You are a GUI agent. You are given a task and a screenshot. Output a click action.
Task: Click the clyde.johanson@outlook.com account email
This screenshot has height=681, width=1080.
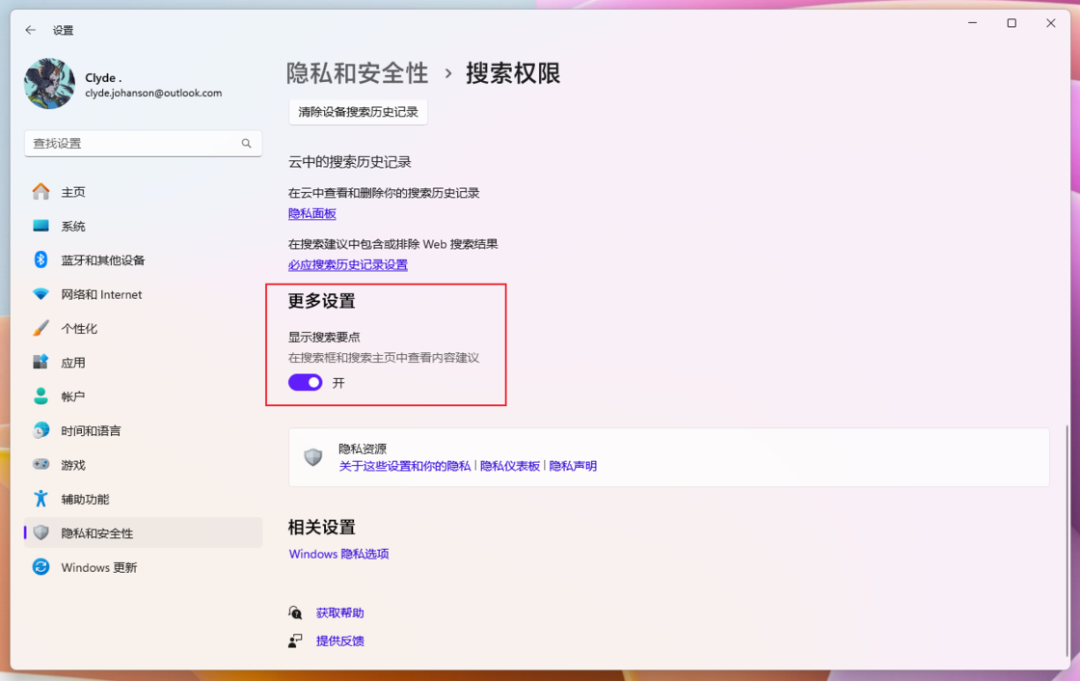[154, 93]
